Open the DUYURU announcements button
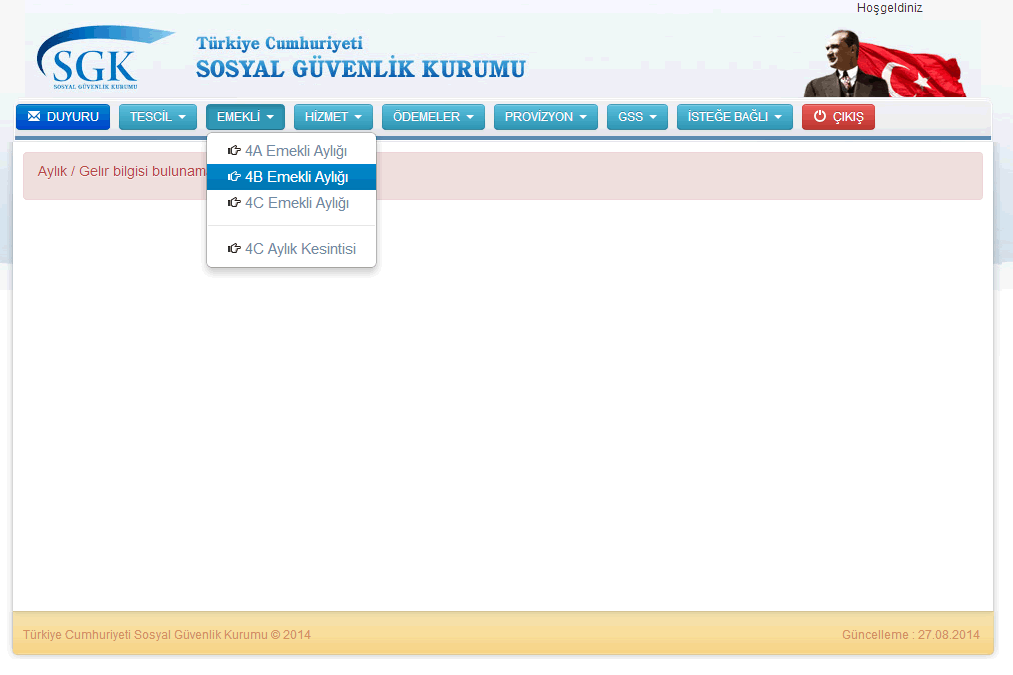 (63, 117)
